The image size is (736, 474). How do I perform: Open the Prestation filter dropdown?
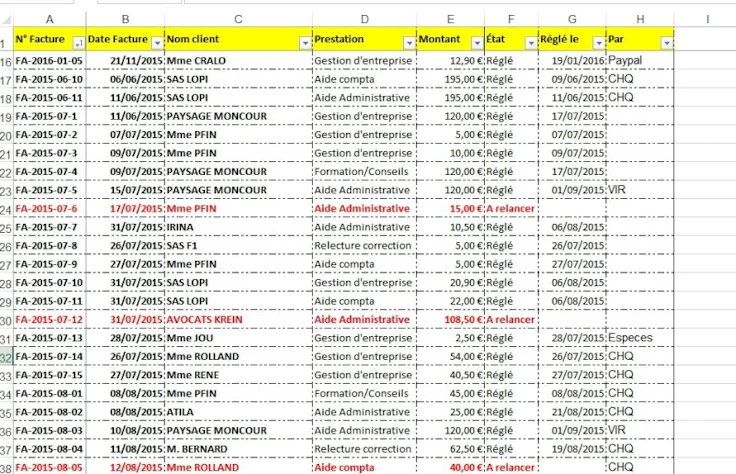point(409,43)
